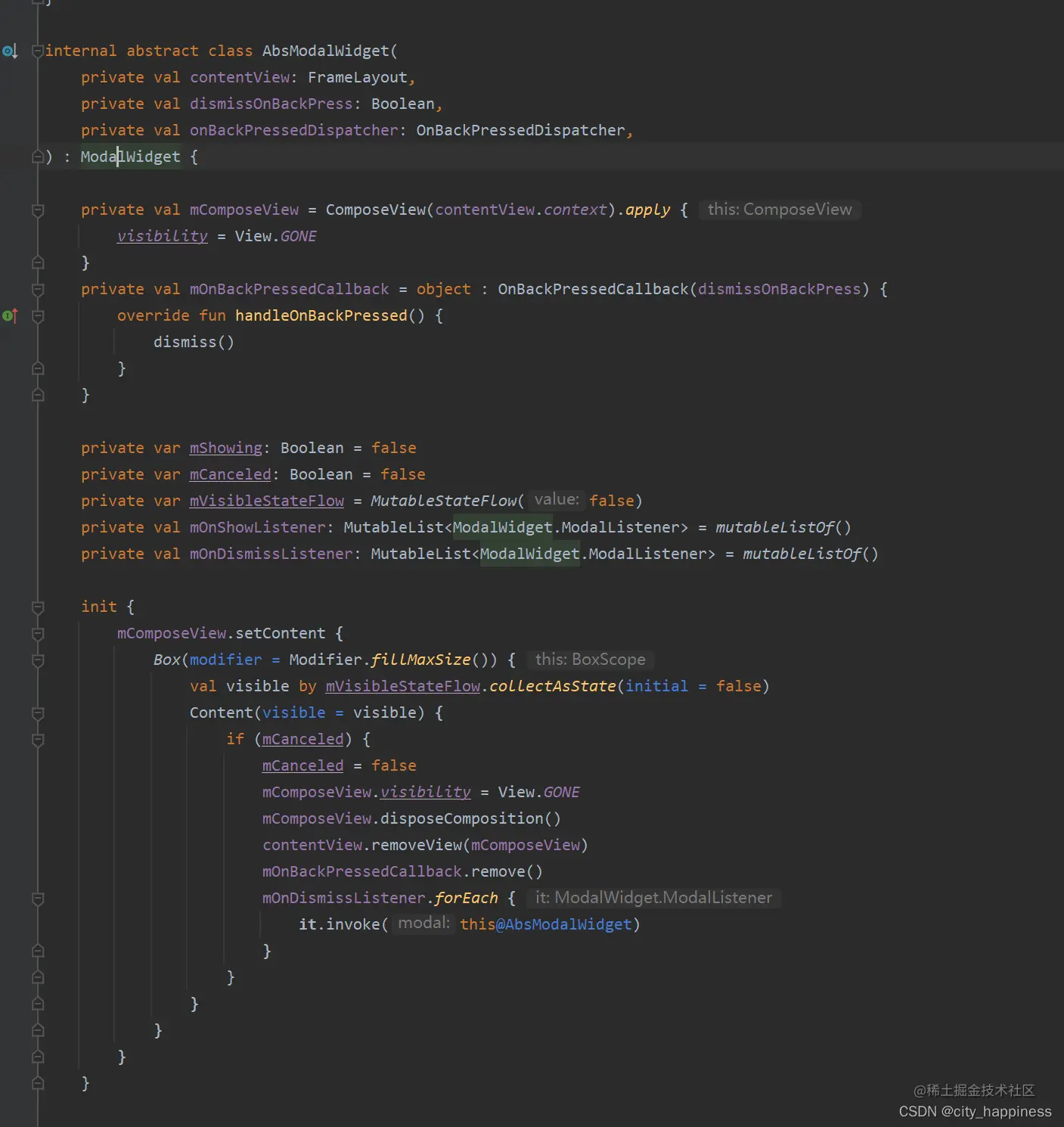This screenshot has height=1127, width=1064.
Task: Click the 'this: ComposeView' inlay hint
Action: [780, 210]
